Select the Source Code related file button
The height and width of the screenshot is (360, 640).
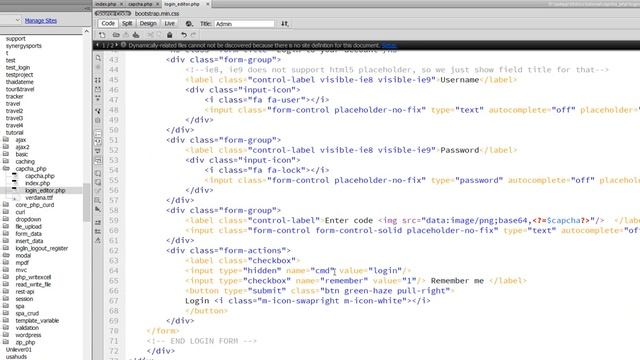click(x=113, y=13)
